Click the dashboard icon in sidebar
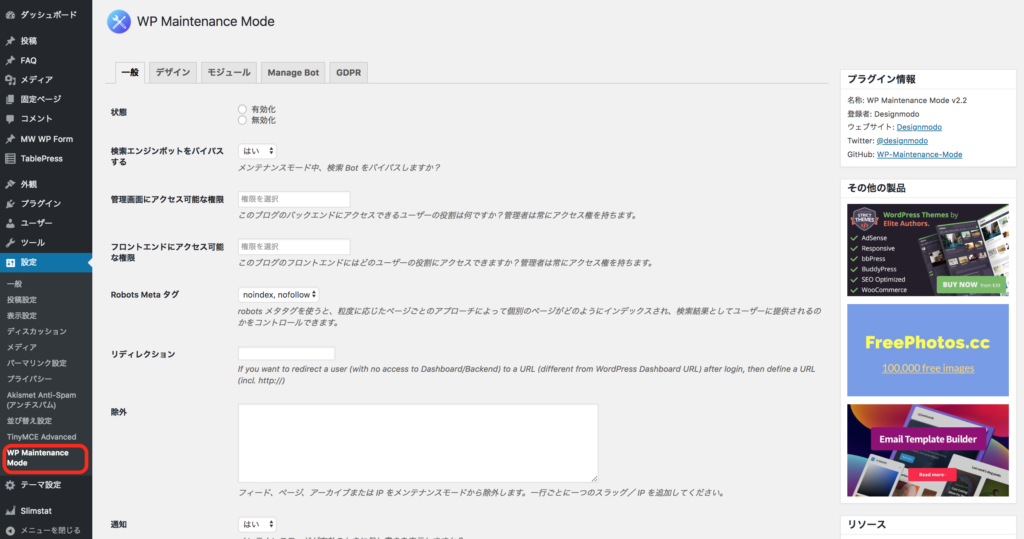This screenshot has width=1024, height=539. coord(10,15)
